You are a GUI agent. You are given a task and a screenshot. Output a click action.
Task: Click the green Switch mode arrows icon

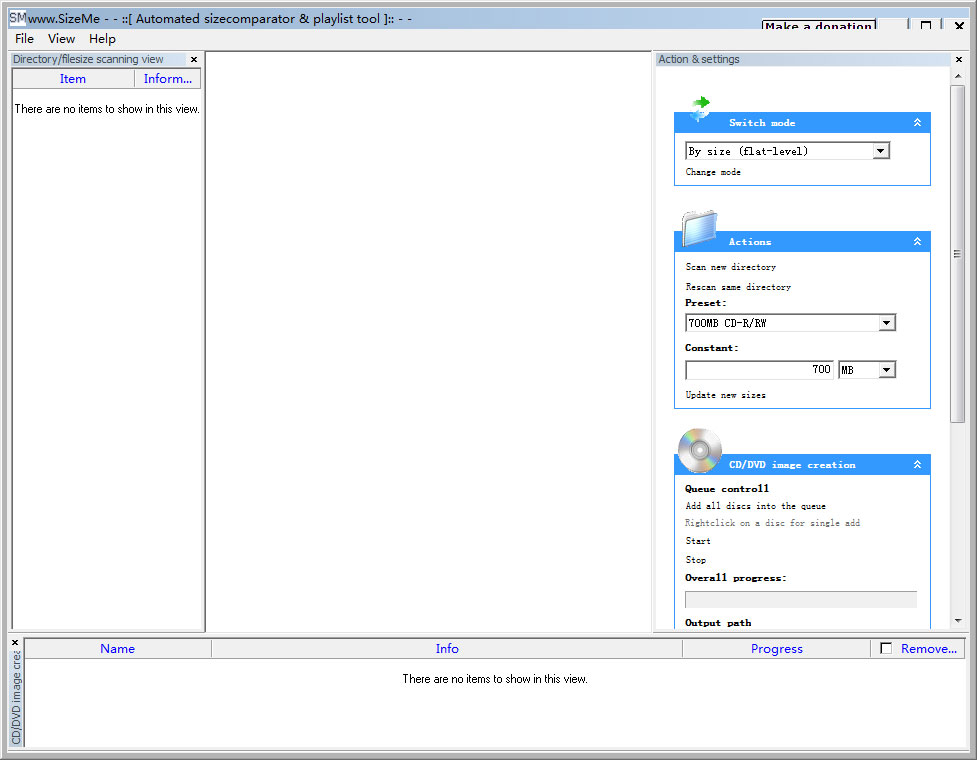(x=700, y=106)
